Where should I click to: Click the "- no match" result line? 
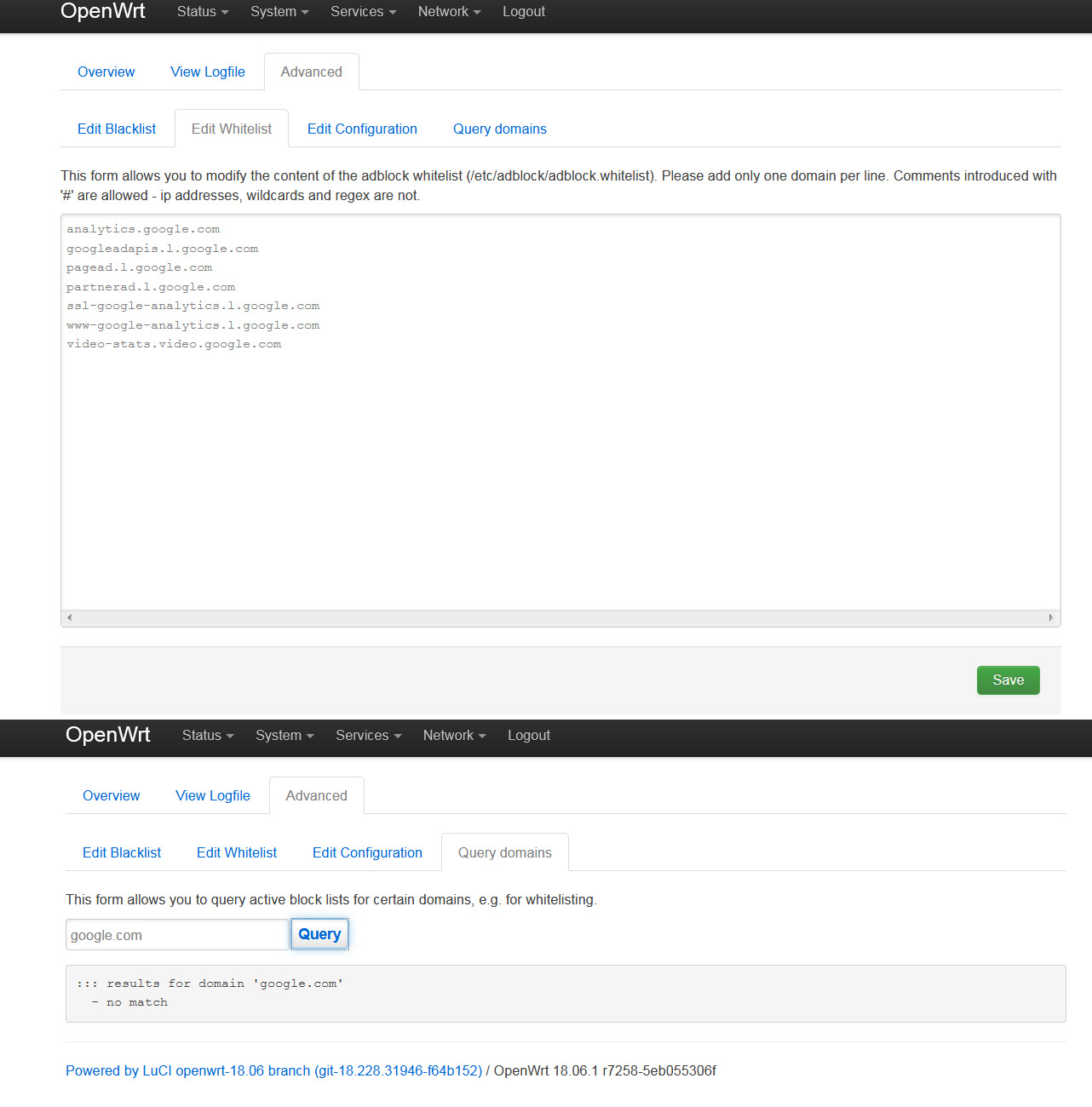[x=129, y=1002]
